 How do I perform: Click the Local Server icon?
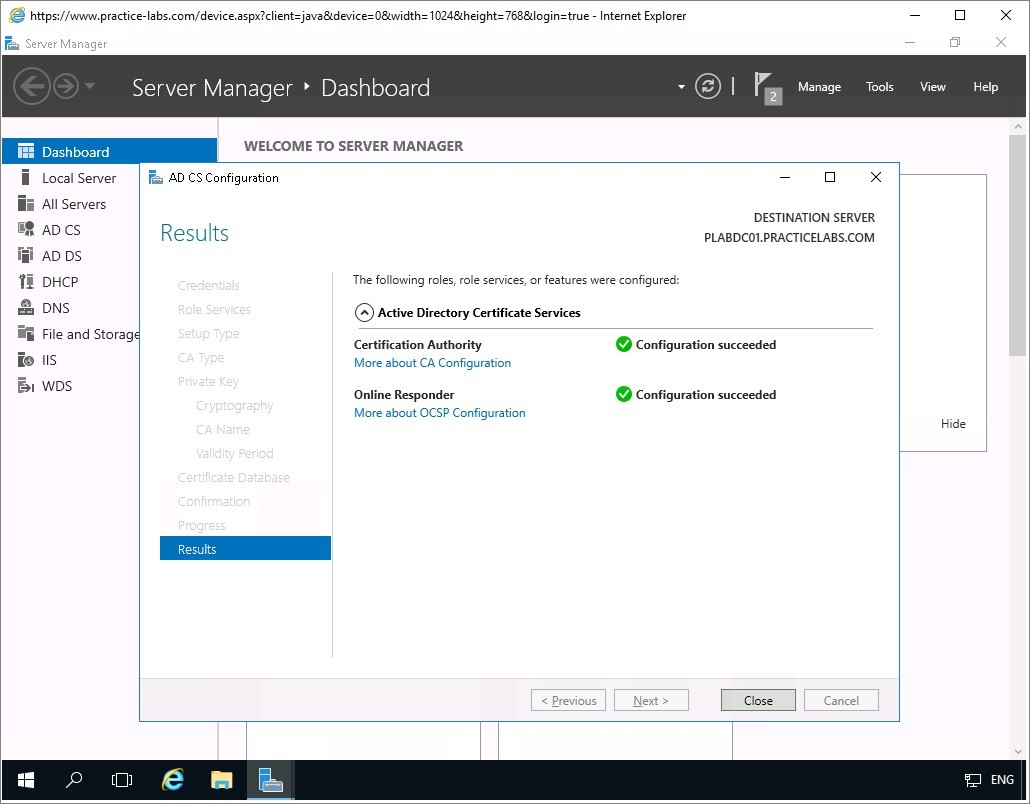tap(26, 177)
